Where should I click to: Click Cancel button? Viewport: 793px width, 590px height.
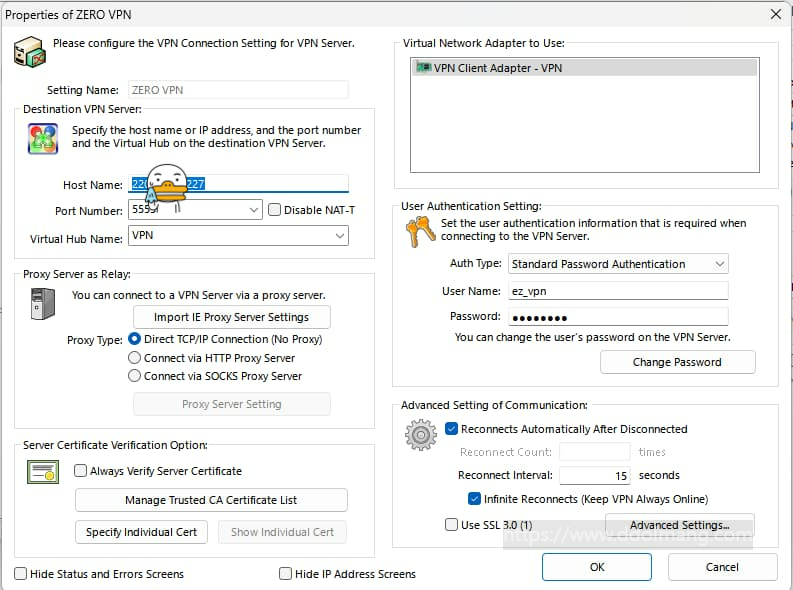click(722, 567)
